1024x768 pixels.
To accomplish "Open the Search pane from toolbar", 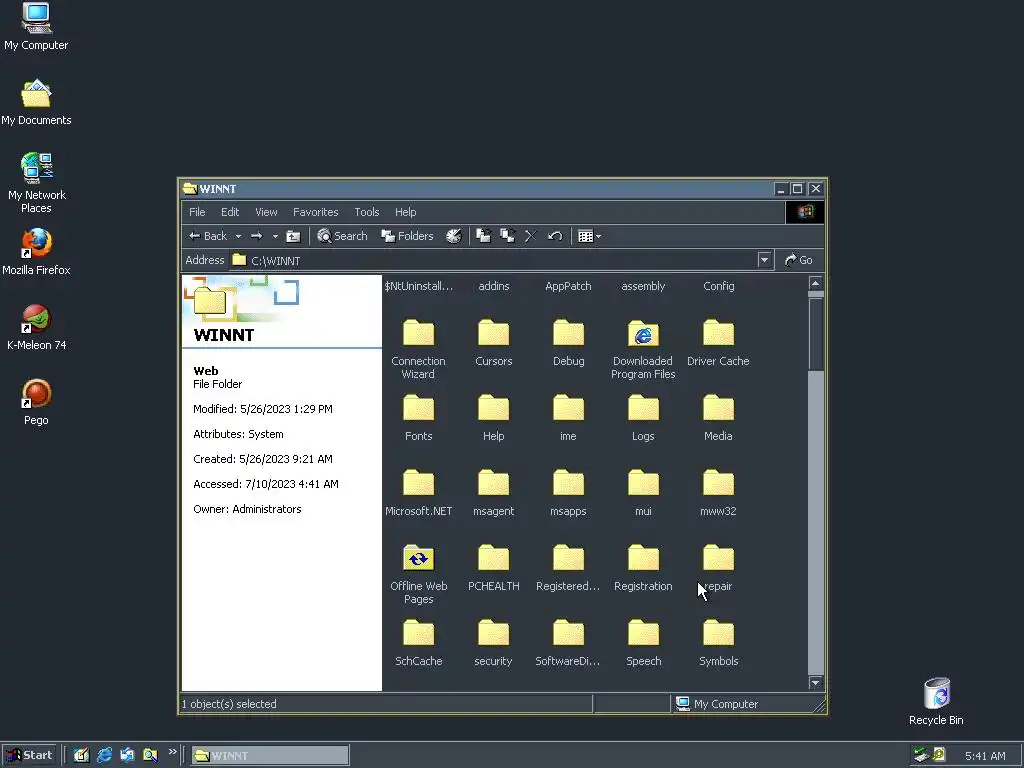I will (x=342, y=236).
